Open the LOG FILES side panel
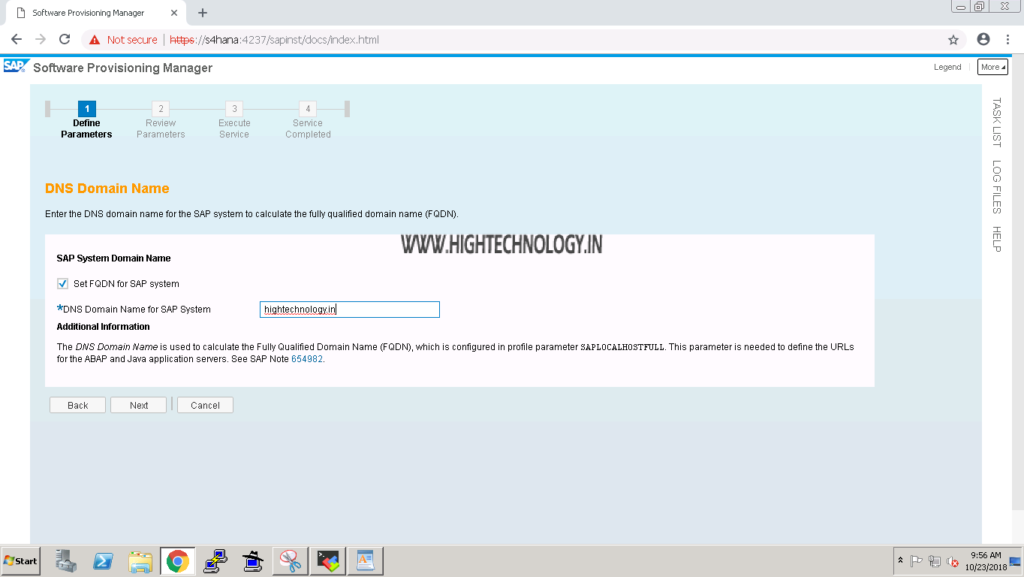 coord(997,187)
